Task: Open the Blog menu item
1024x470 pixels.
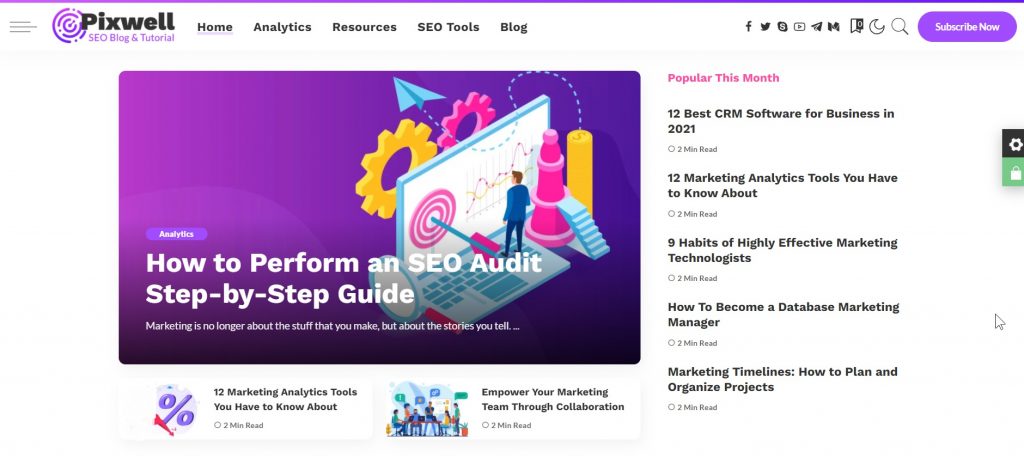Action: point(513,27)
